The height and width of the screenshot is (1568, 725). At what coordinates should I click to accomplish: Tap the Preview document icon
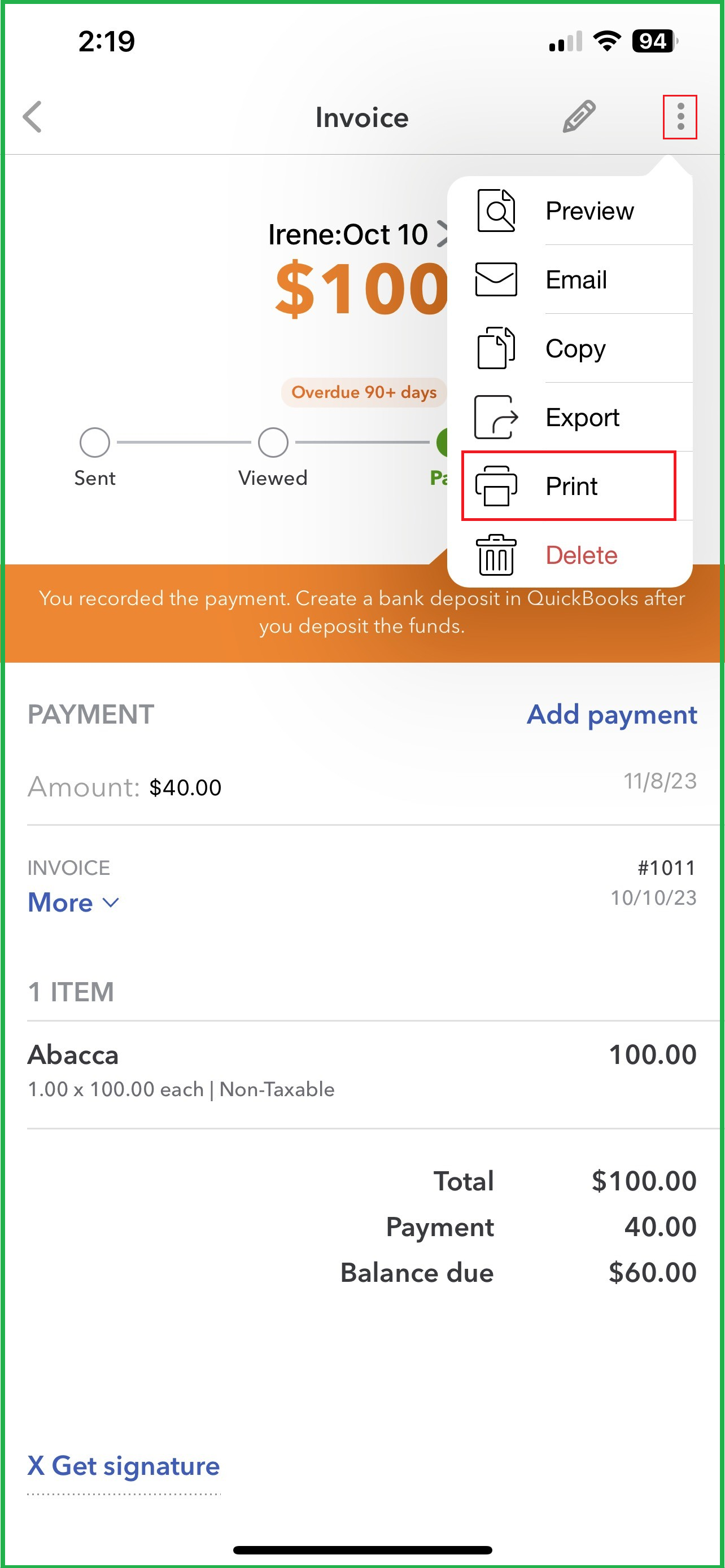(x=496, y=211)
